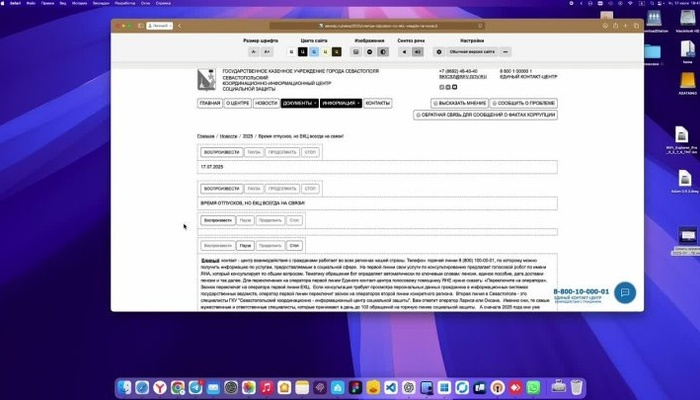Click СООБЩИТЬ О ПРОБЛЕМЕ button
The image size is (700, 400).
click(523, 103)
